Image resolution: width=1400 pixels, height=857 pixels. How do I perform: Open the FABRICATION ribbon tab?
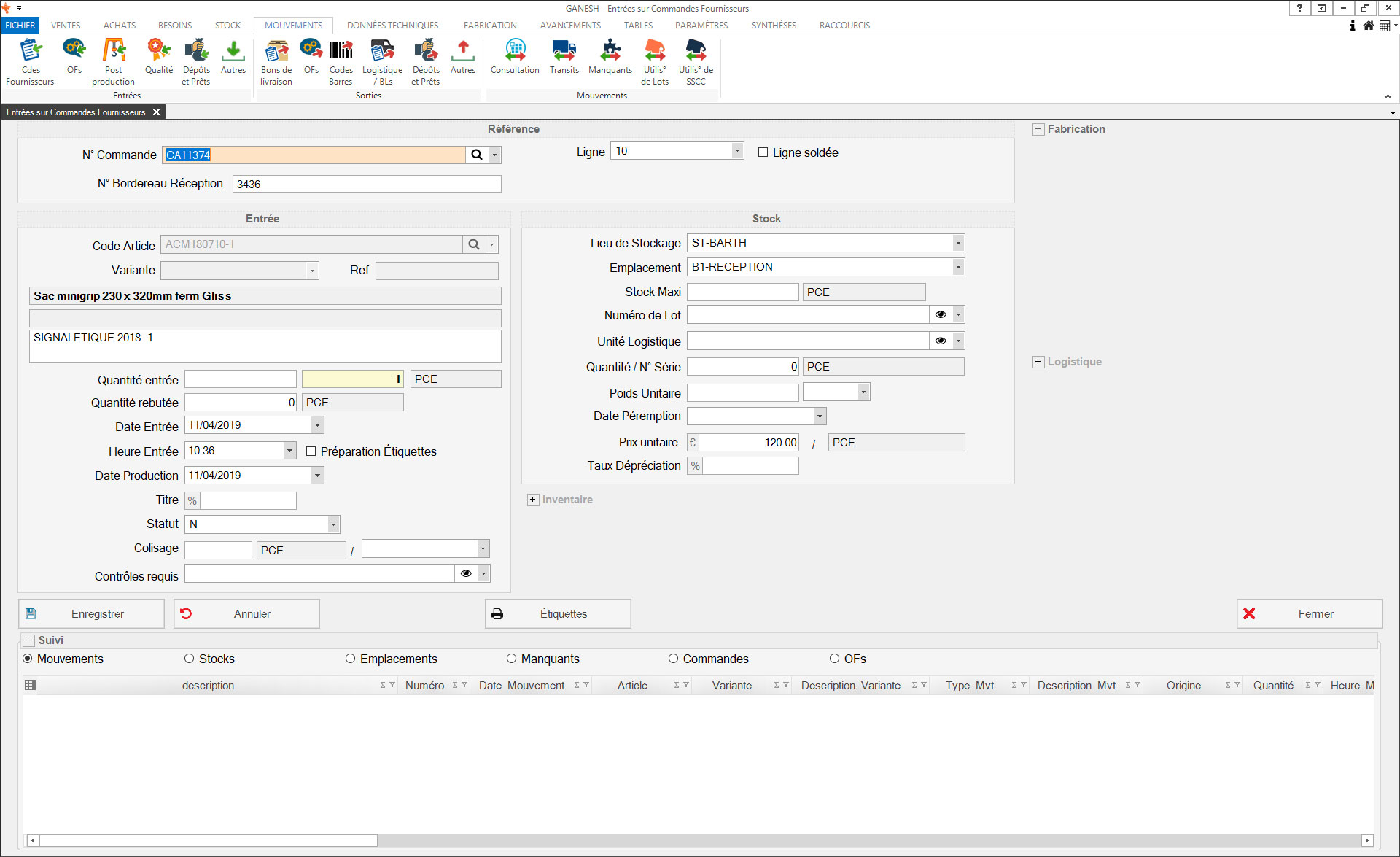490,25
